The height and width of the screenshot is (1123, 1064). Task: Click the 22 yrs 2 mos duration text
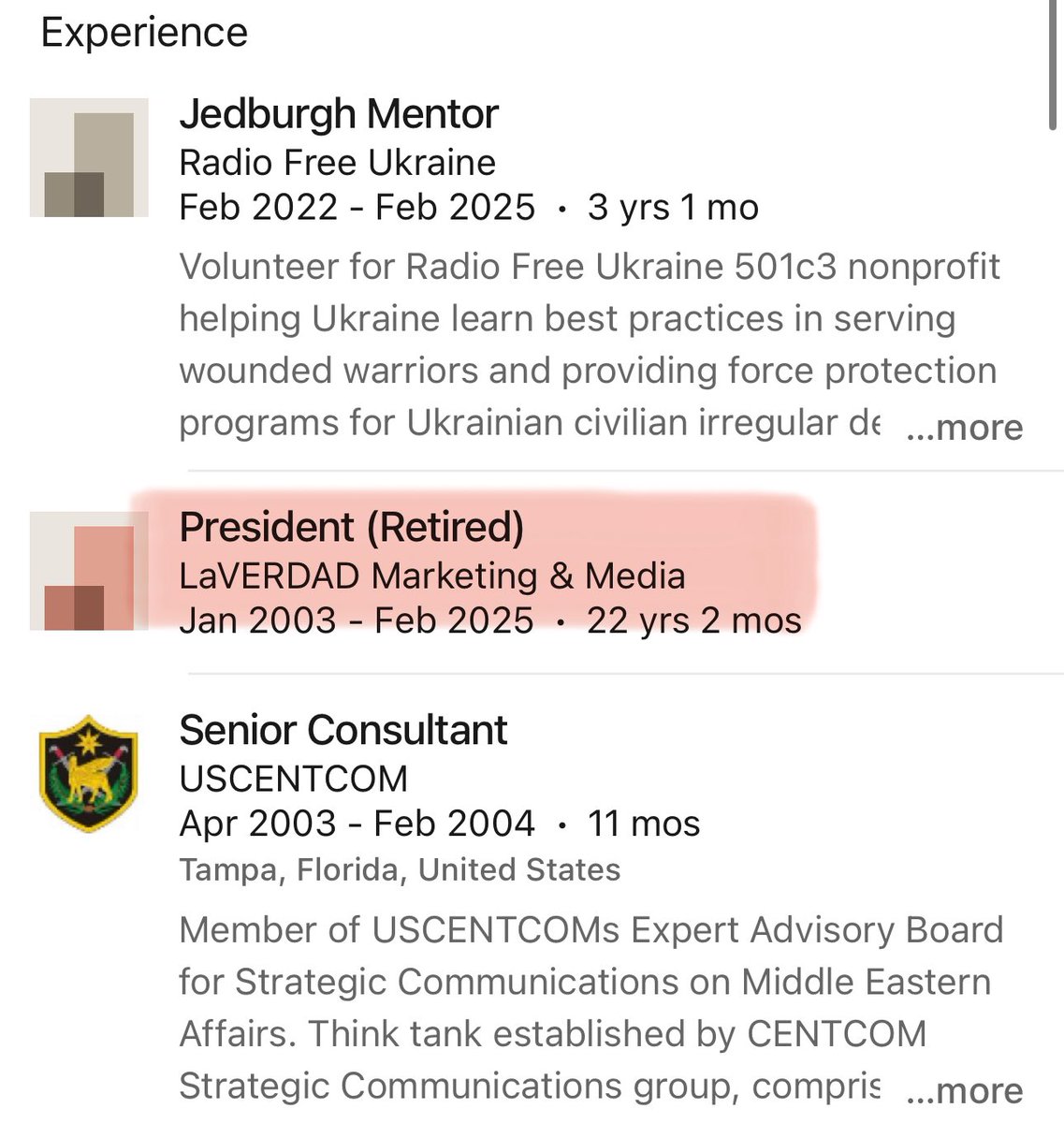694,620
